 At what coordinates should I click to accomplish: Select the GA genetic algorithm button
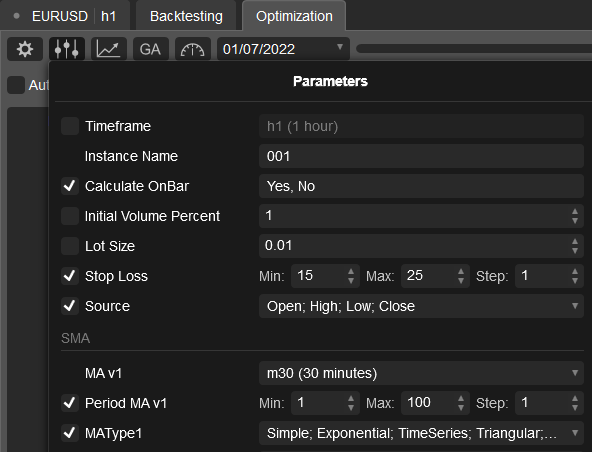point(151,49)
